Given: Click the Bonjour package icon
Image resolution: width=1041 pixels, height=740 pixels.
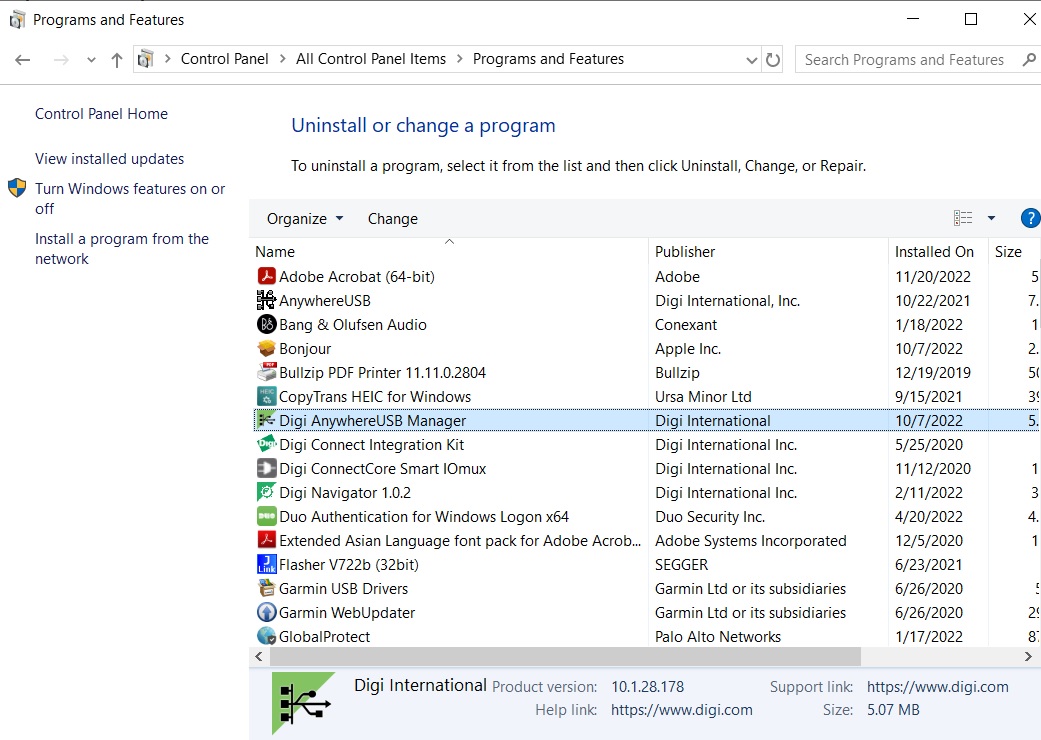Looking at the screenshot, I should [x=266, y=348].
